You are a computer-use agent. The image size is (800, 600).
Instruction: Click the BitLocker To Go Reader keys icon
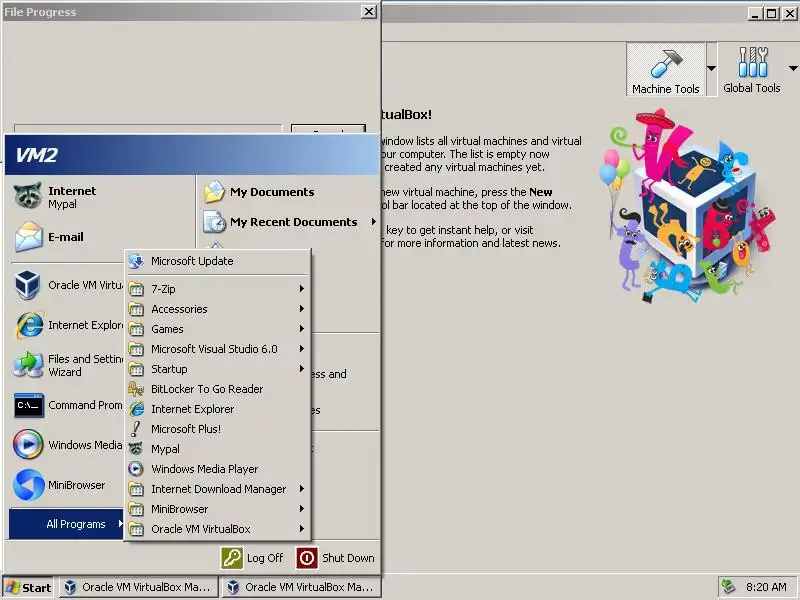136,389
